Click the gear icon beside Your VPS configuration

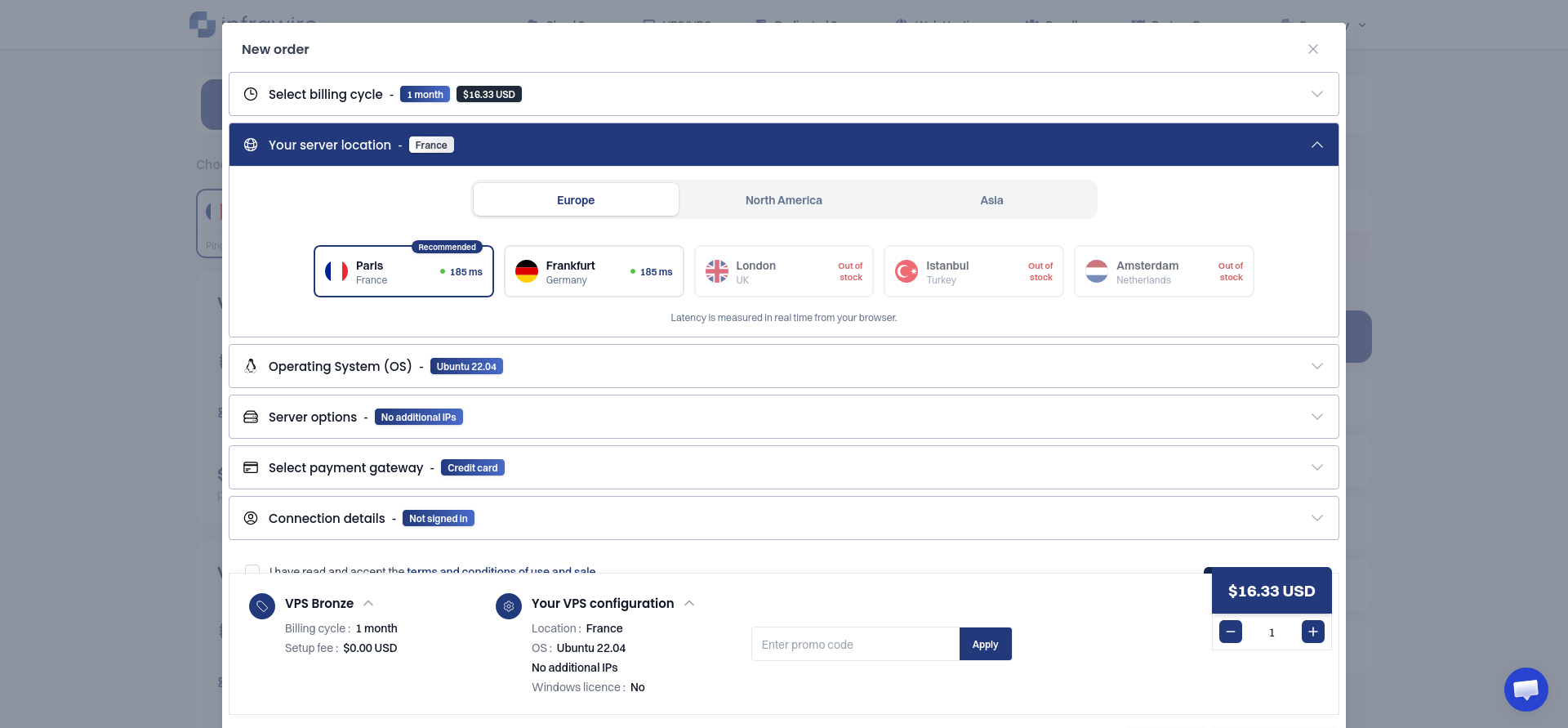tap(509, 606)
